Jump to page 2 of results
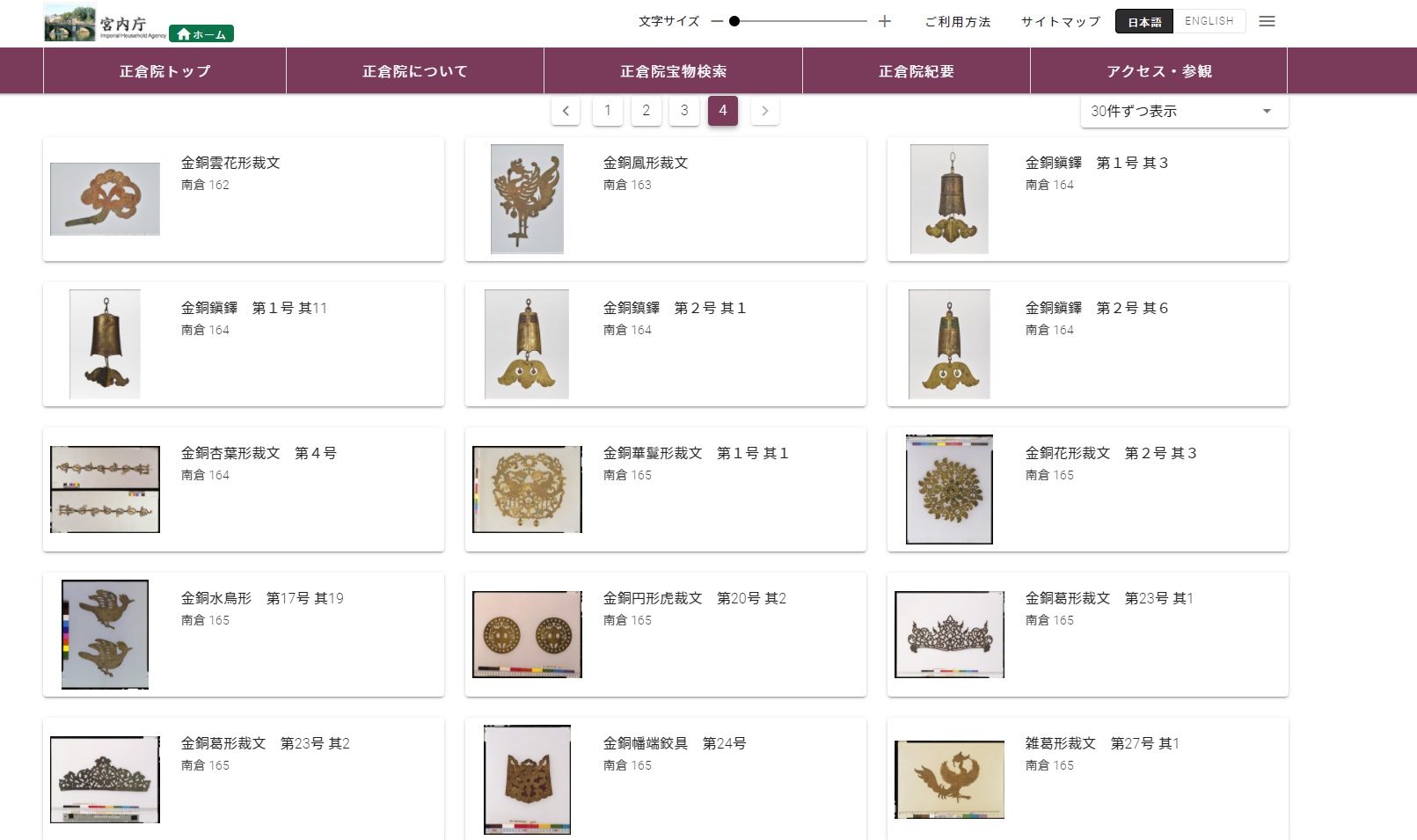This screenshot has width=1417, height=840. pos(646,111)
